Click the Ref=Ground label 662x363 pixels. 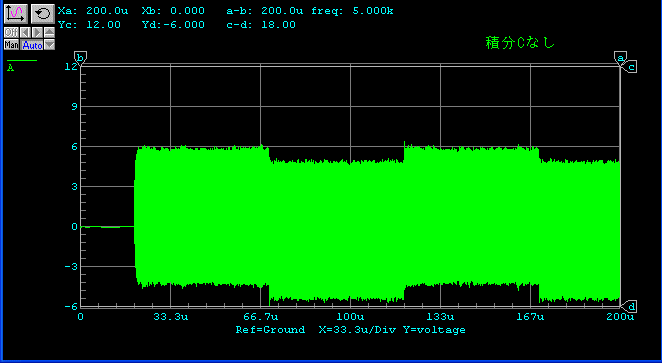tap(270, 330)
